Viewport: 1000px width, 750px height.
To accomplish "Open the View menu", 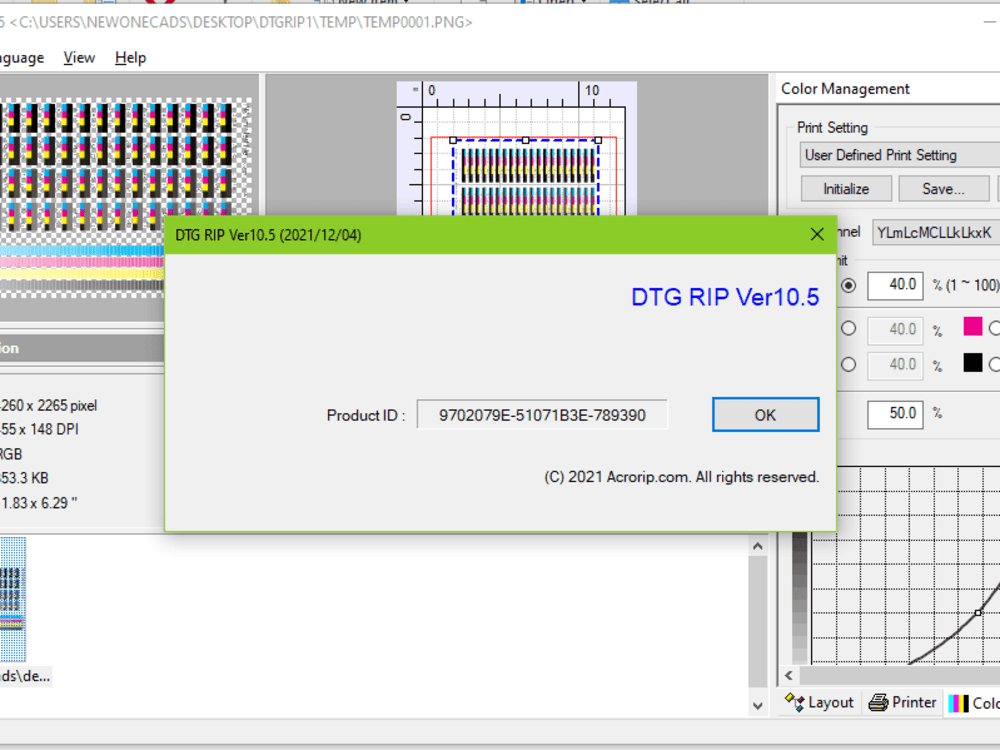I will coord(78,57).
